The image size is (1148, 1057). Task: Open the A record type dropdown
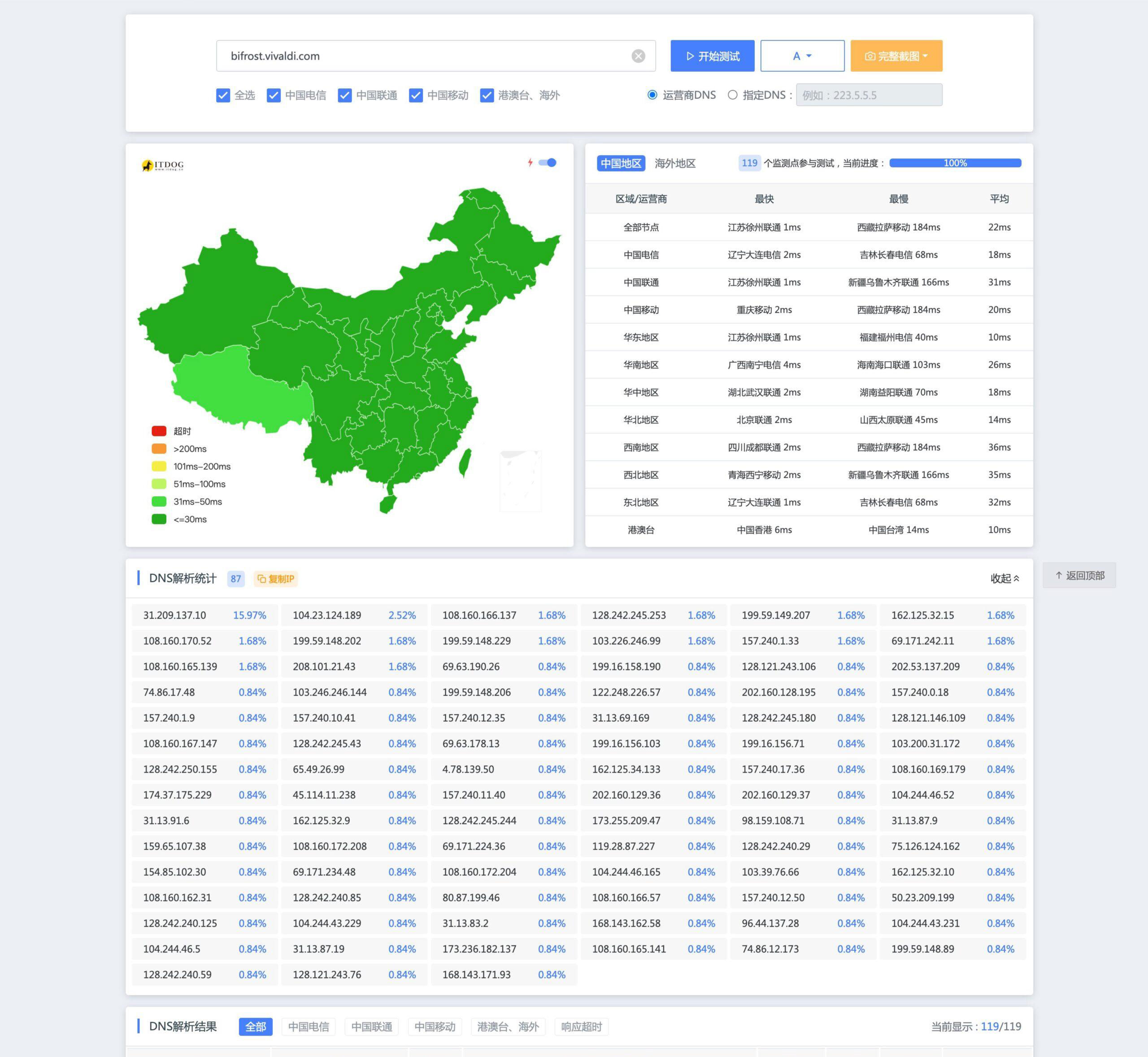pyautogui.click(x=802, y=56)
